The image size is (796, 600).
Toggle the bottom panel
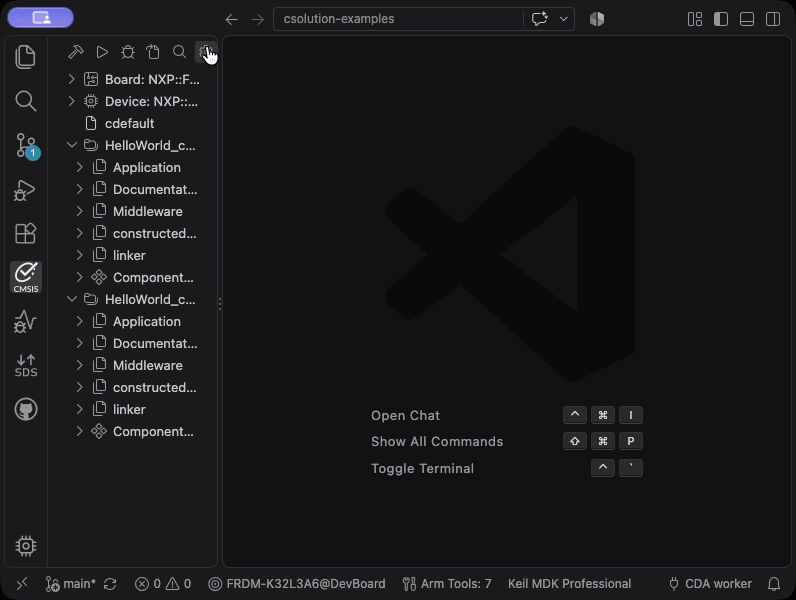point(747,19)
